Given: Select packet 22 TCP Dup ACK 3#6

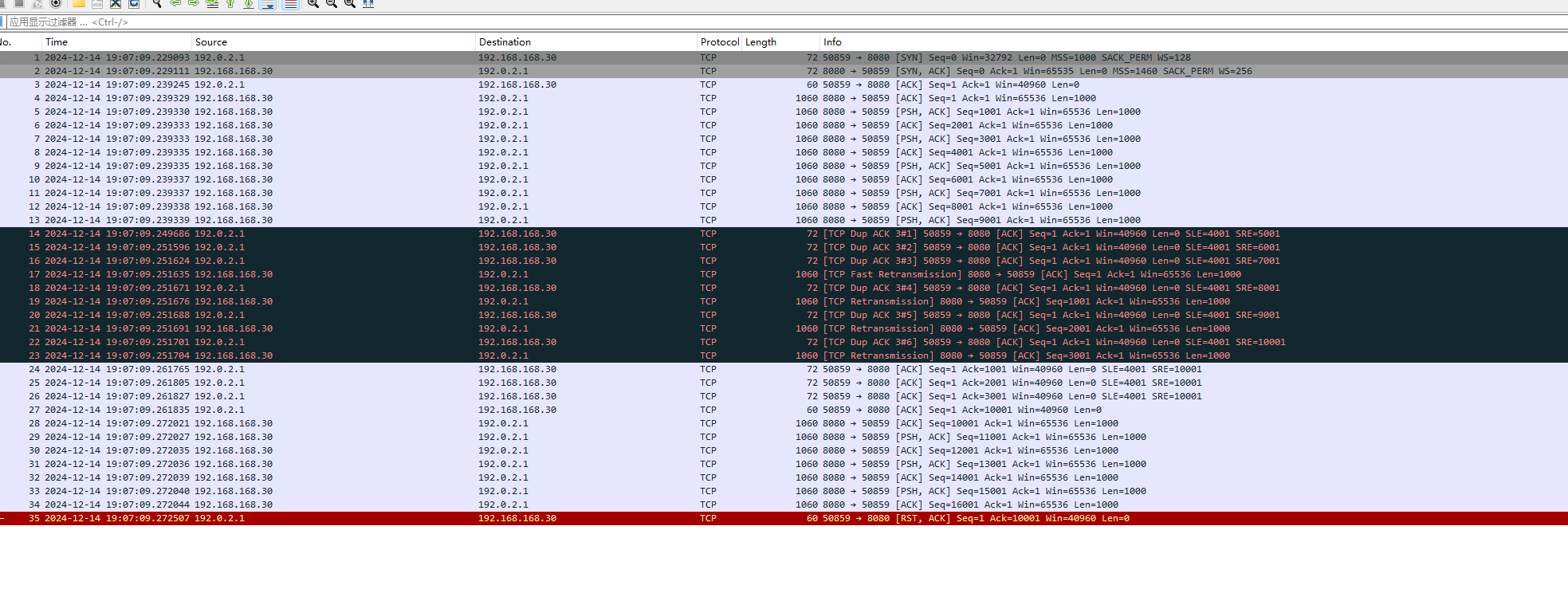Looking at the screenshot, I should click(x=784, y=342).
